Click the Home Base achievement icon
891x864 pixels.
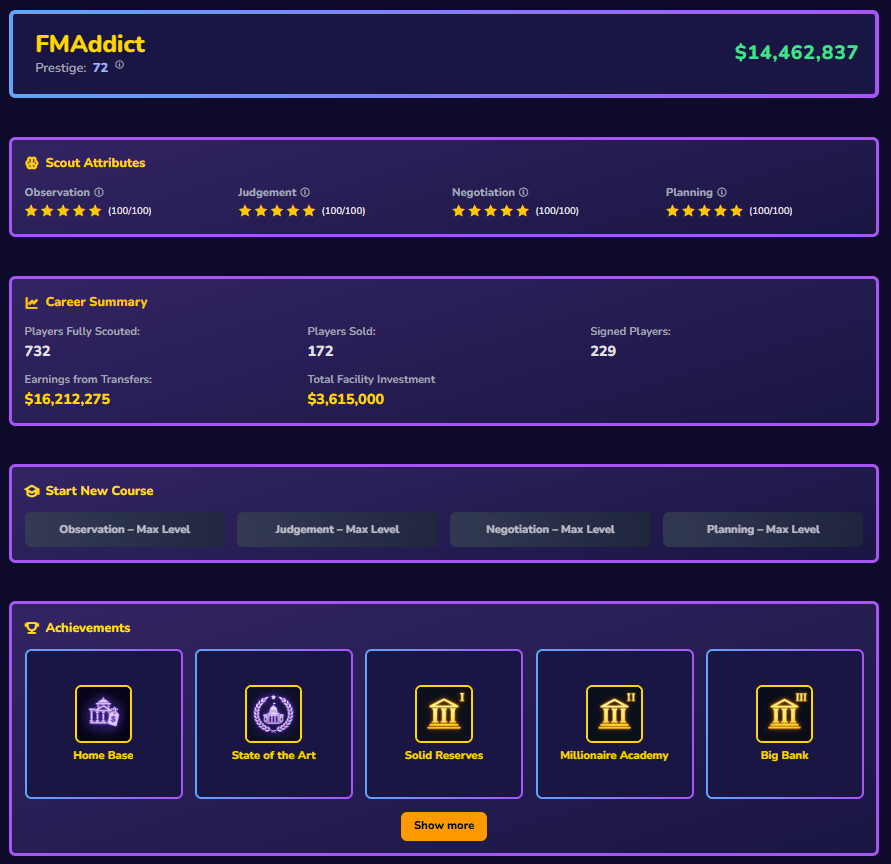[103, 713]
